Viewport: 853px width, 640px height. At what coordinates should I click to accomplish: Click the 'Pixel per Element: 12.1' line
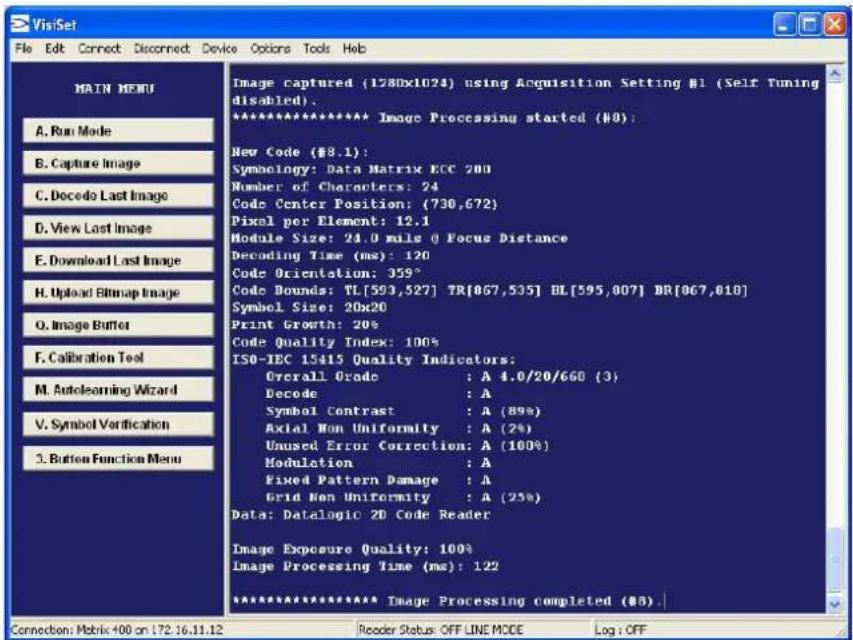click(331, 221)
